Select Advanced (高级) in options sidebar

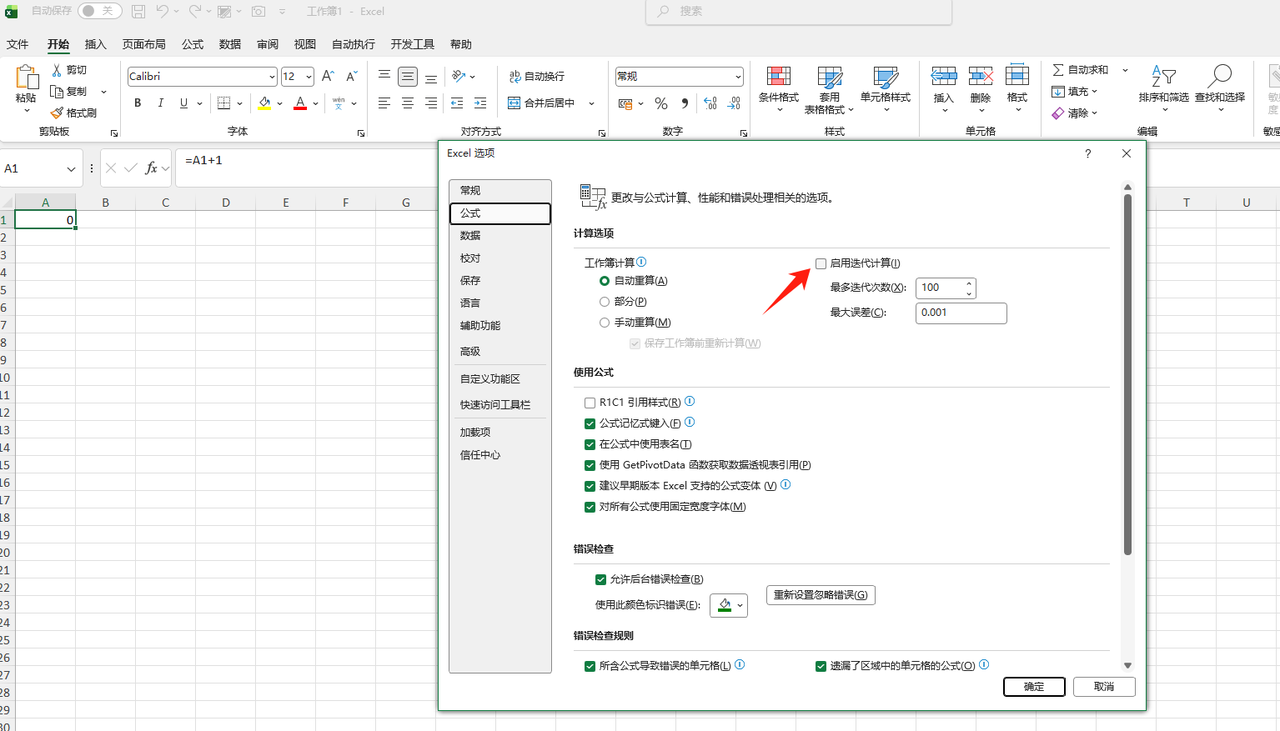tap(500, 351)
